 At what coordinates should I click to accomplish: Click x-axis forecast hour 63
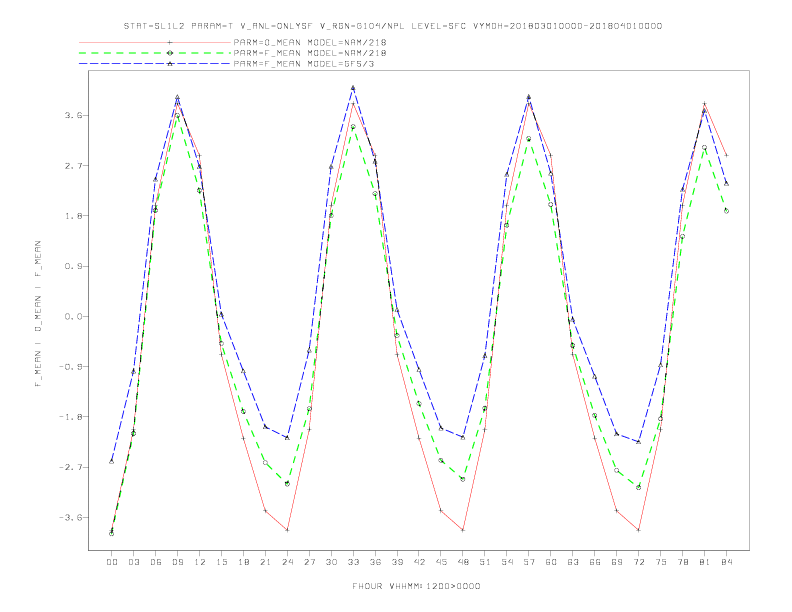point(573,562)
